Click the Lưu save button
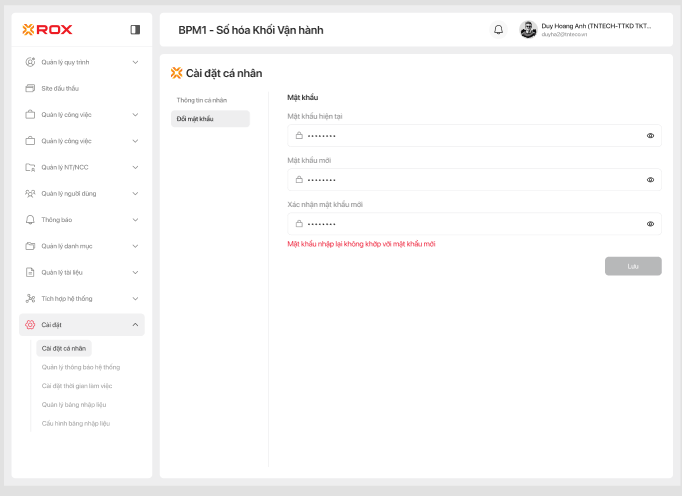 coord(633,266)
